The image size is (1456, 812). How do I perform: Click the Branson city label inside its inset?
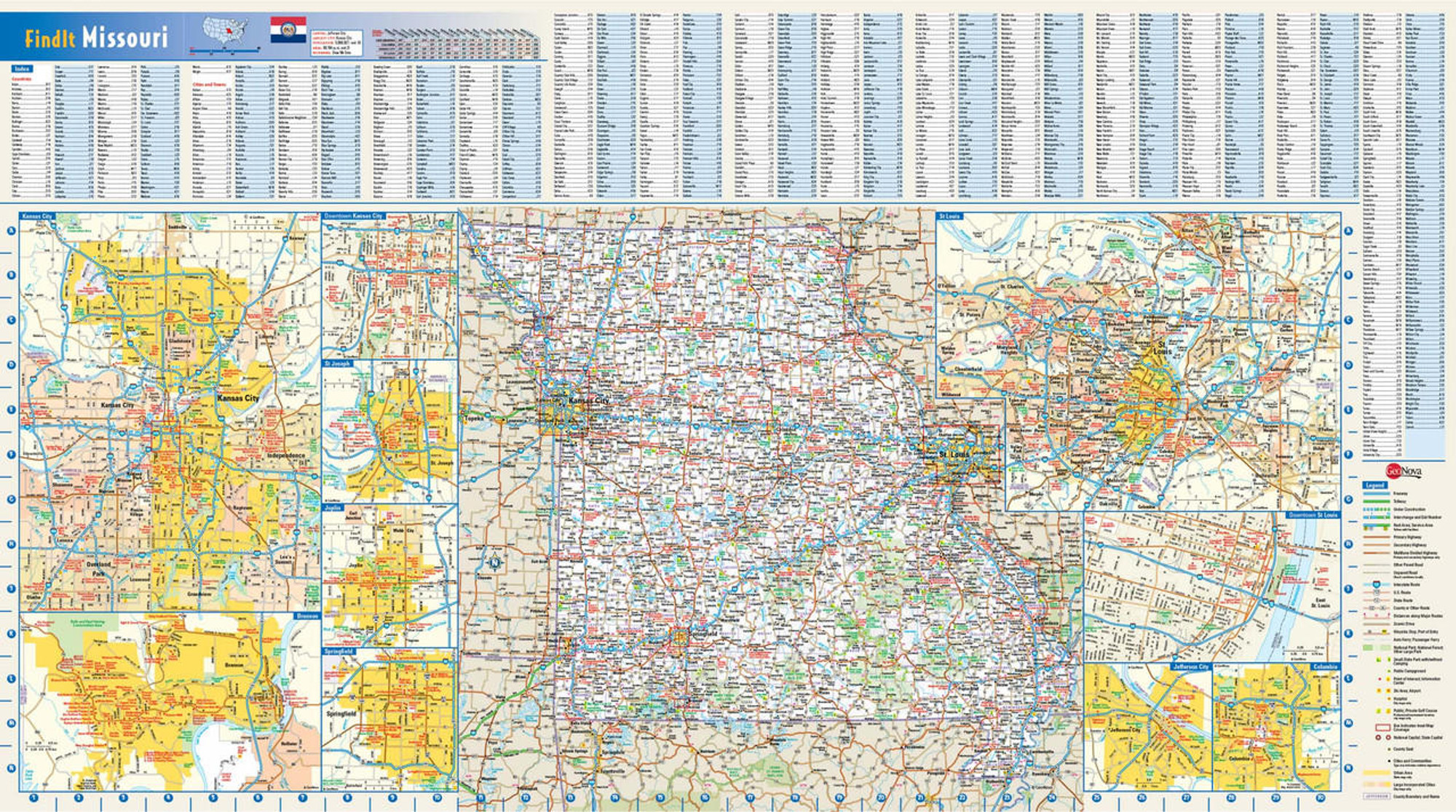234,665
